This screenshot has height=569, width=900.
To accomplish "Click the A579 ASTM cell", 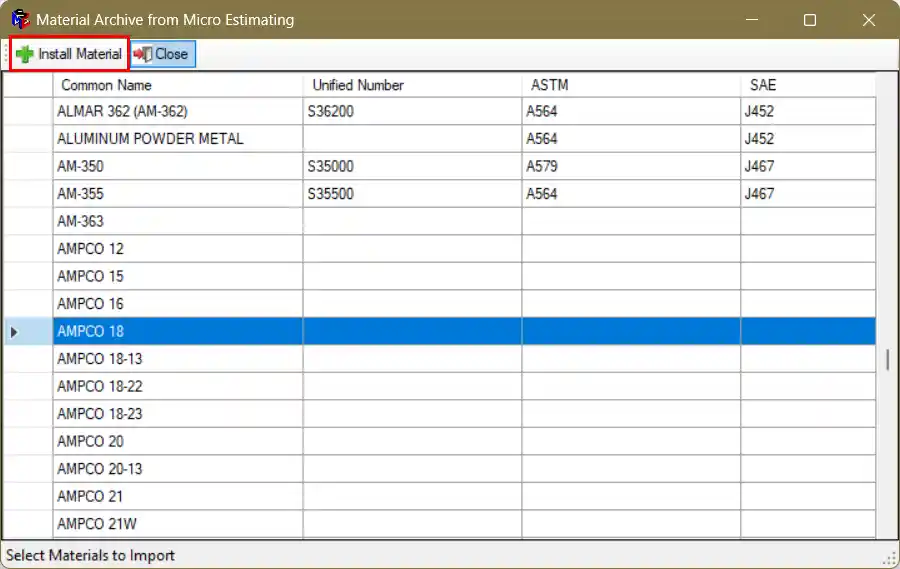I will point(631,167).
